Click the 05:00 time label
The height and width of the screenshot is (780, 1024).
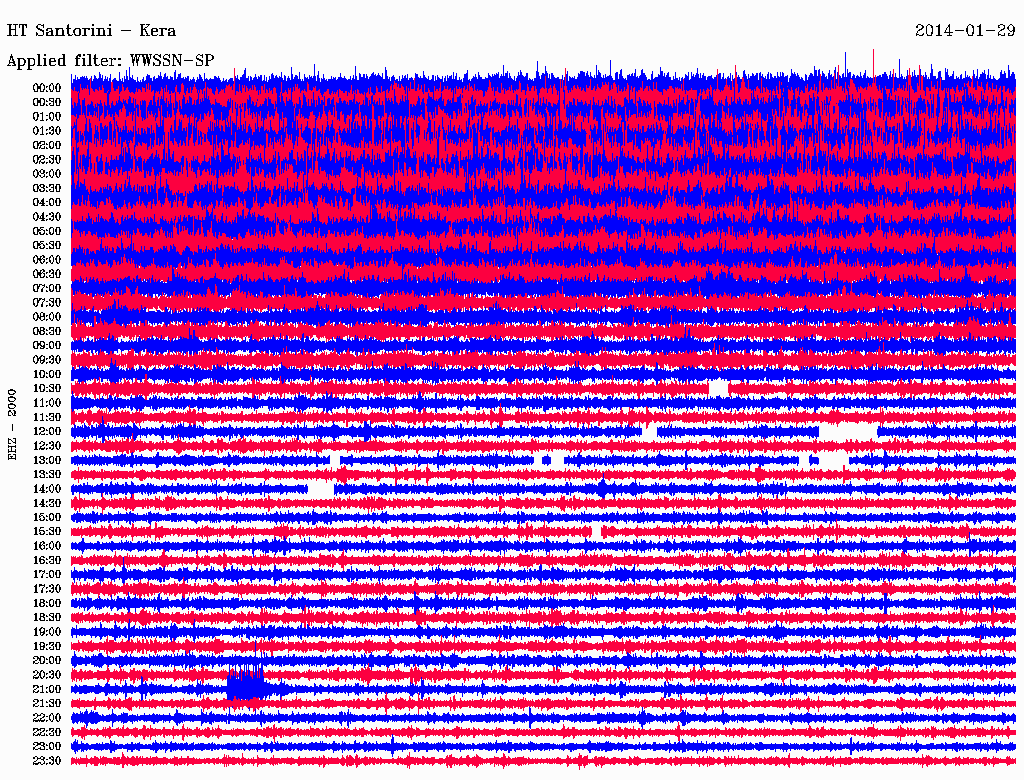[47, 231]
